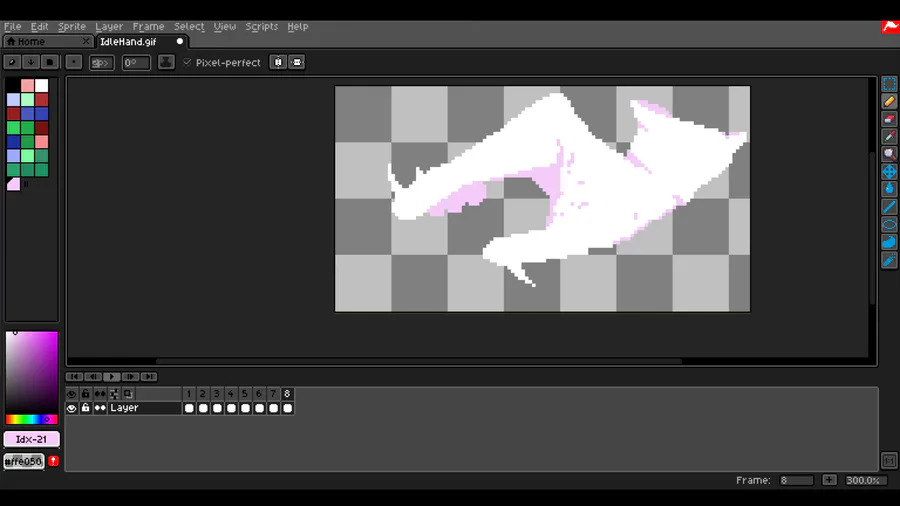This screenshot has width=900, height=506.
Task: Pick the white palette swatch
Action: 41,85
